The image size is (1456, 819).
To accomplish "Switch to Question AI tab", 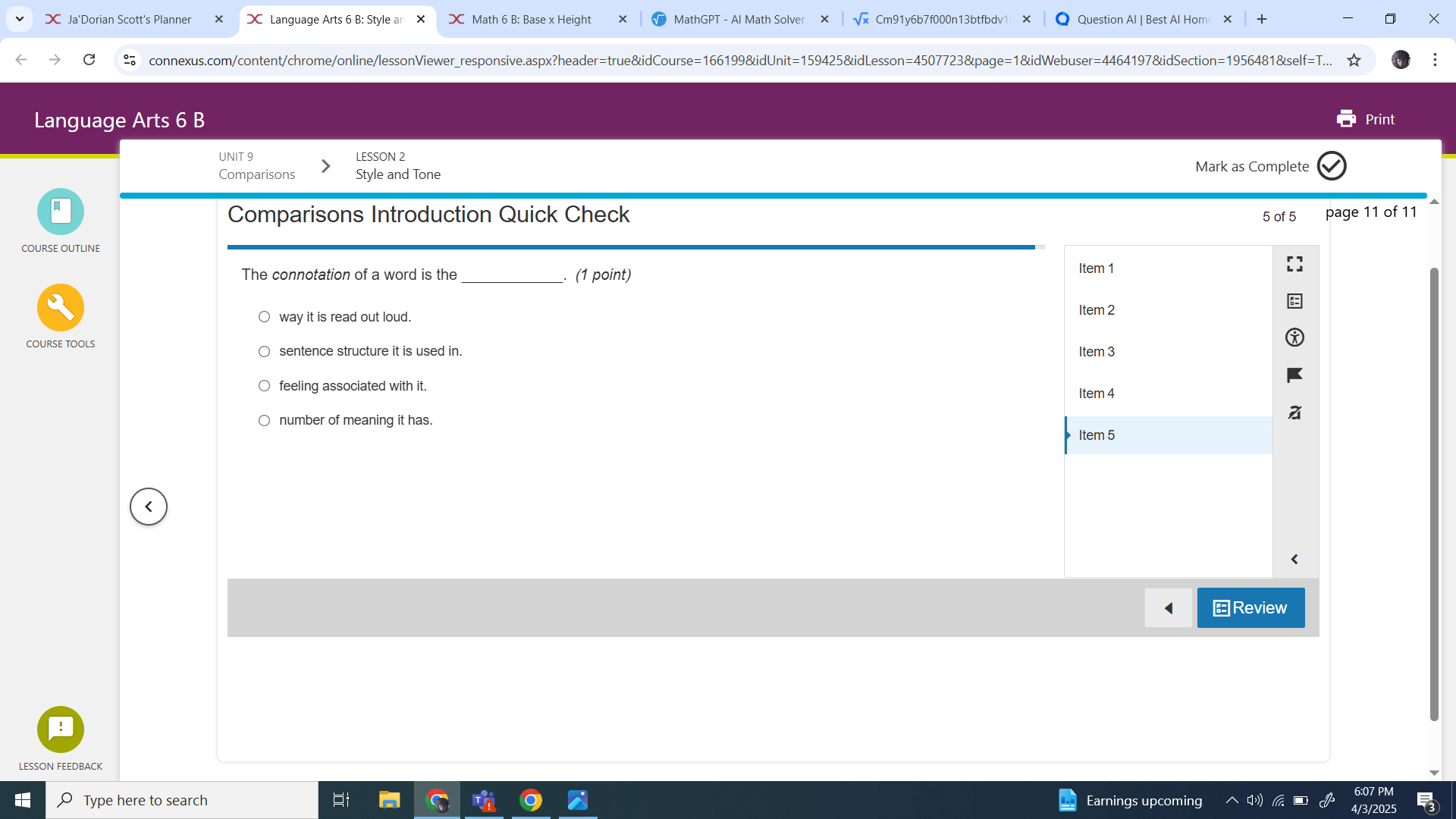I will (x=1143, y=20).
